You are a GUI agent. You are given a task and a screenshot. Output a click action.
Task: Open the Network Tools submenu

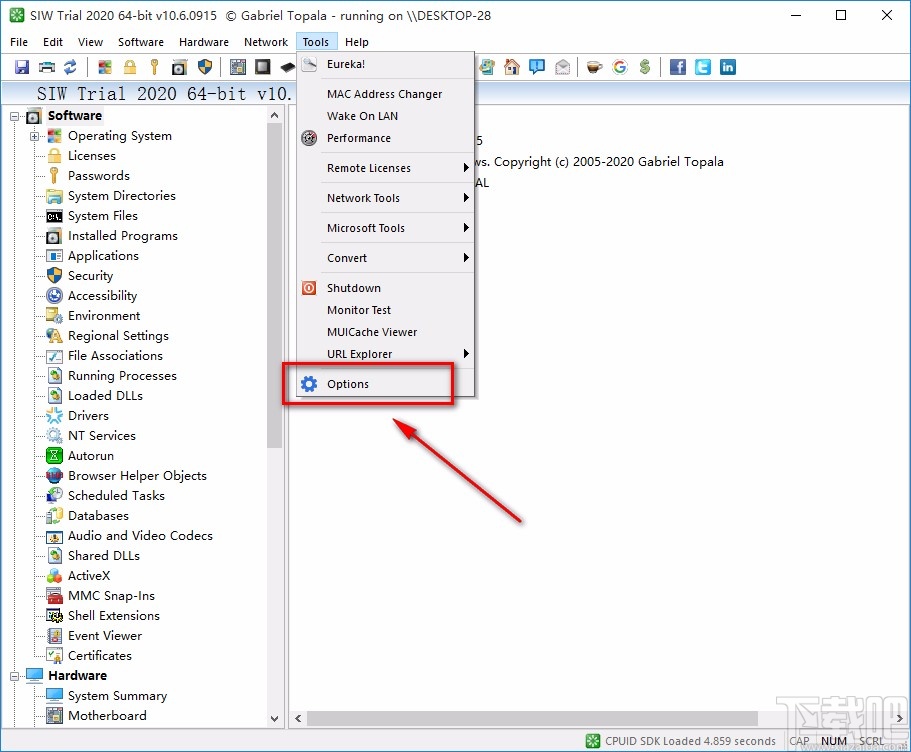coord(385,198)
